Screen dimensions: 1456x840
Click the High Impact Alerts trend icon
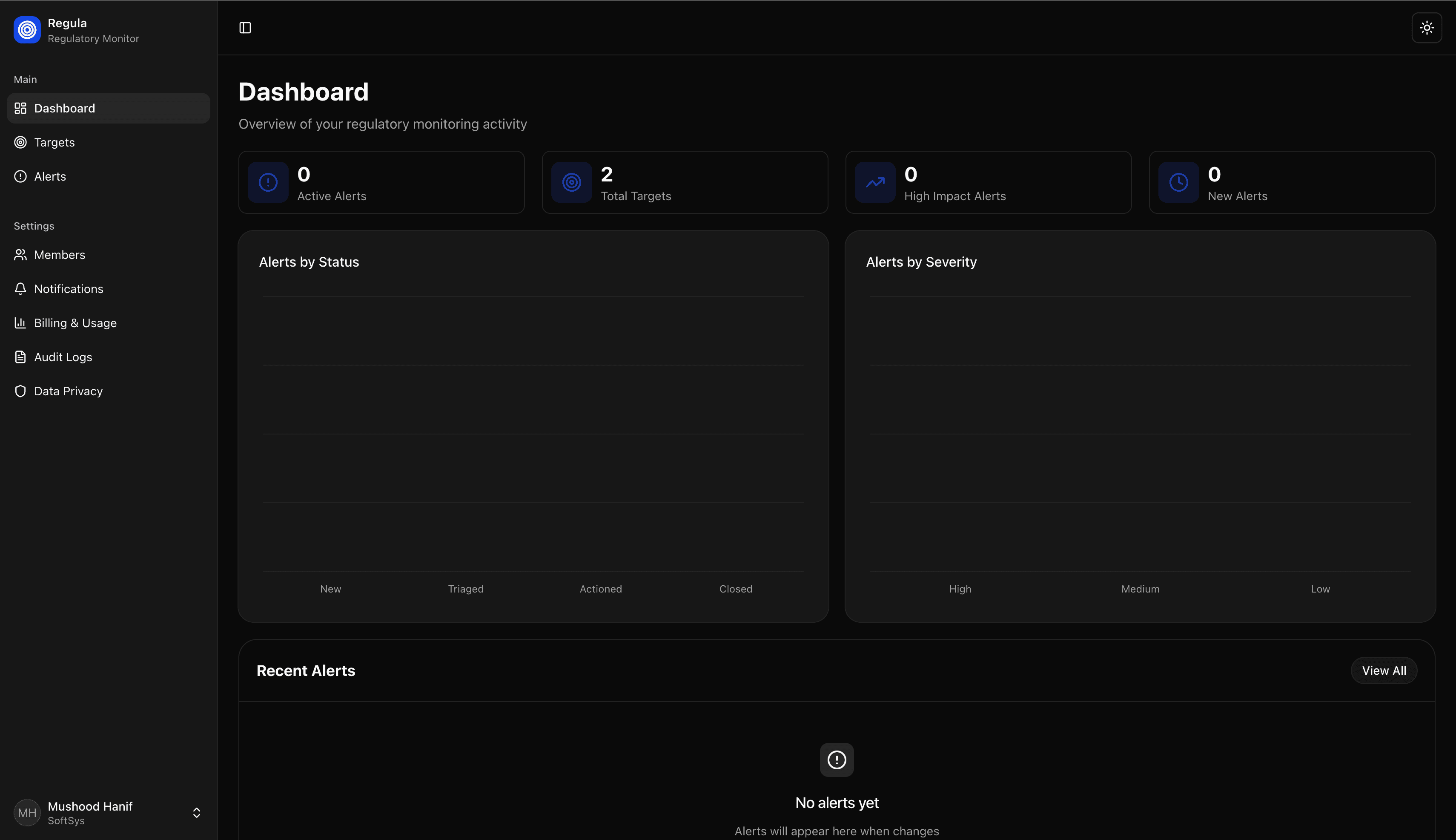[875, 182]
